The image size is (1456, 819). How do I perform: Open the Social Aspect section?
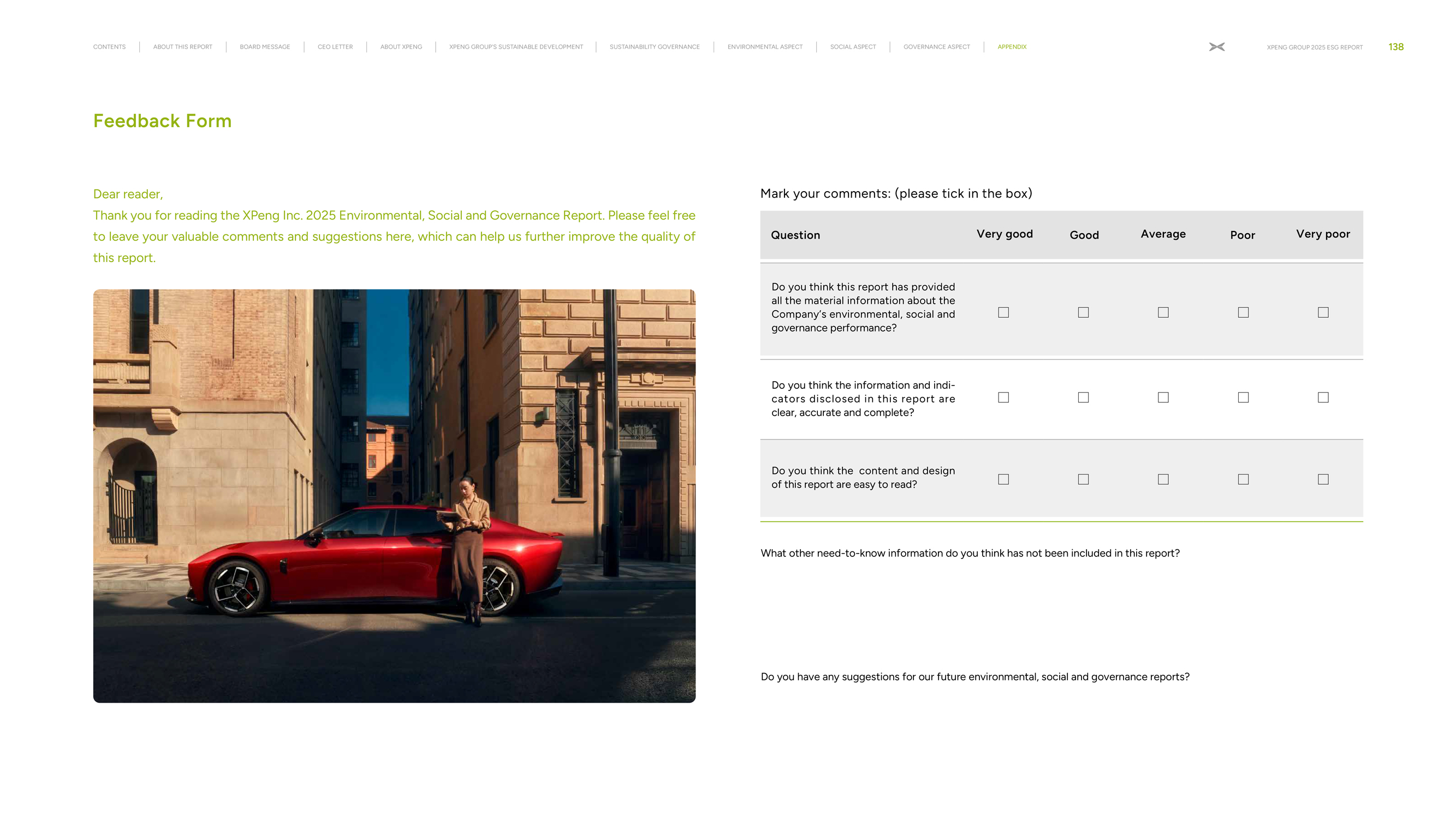tap(853, 47)
